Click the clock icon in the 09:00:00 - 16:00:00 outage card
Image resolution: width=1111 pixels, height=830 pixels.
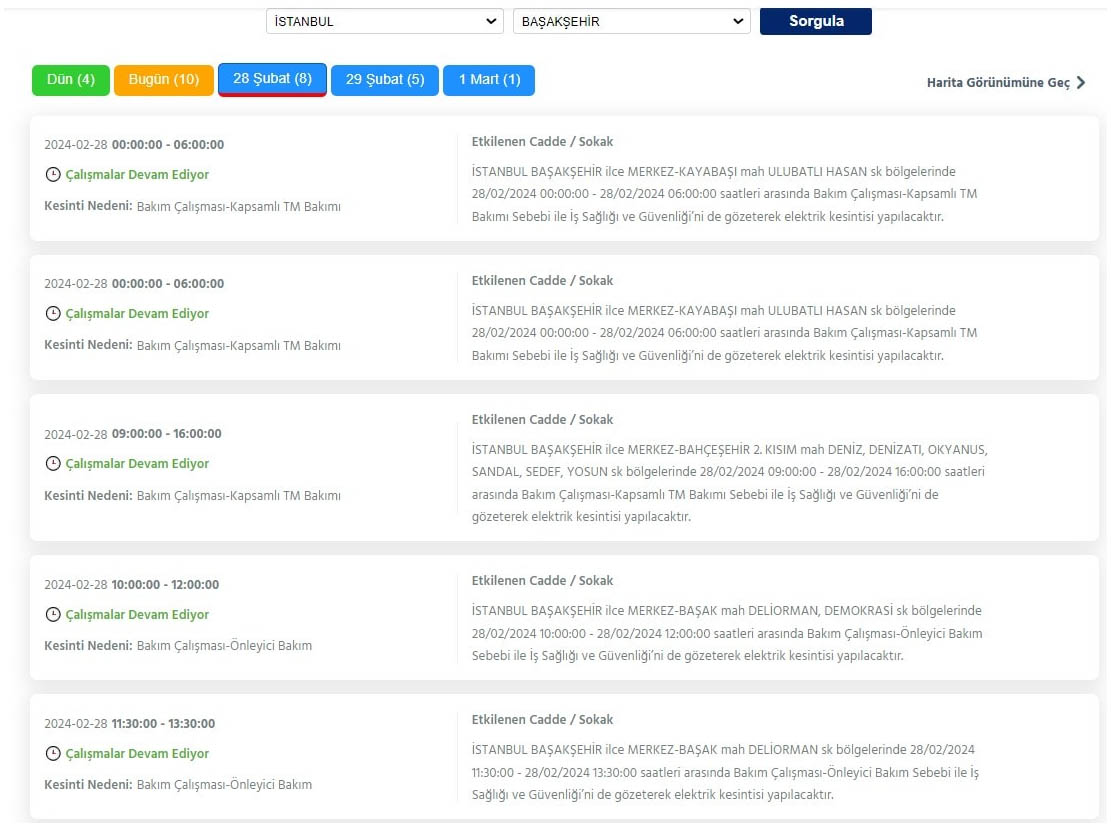click(53, 464)
